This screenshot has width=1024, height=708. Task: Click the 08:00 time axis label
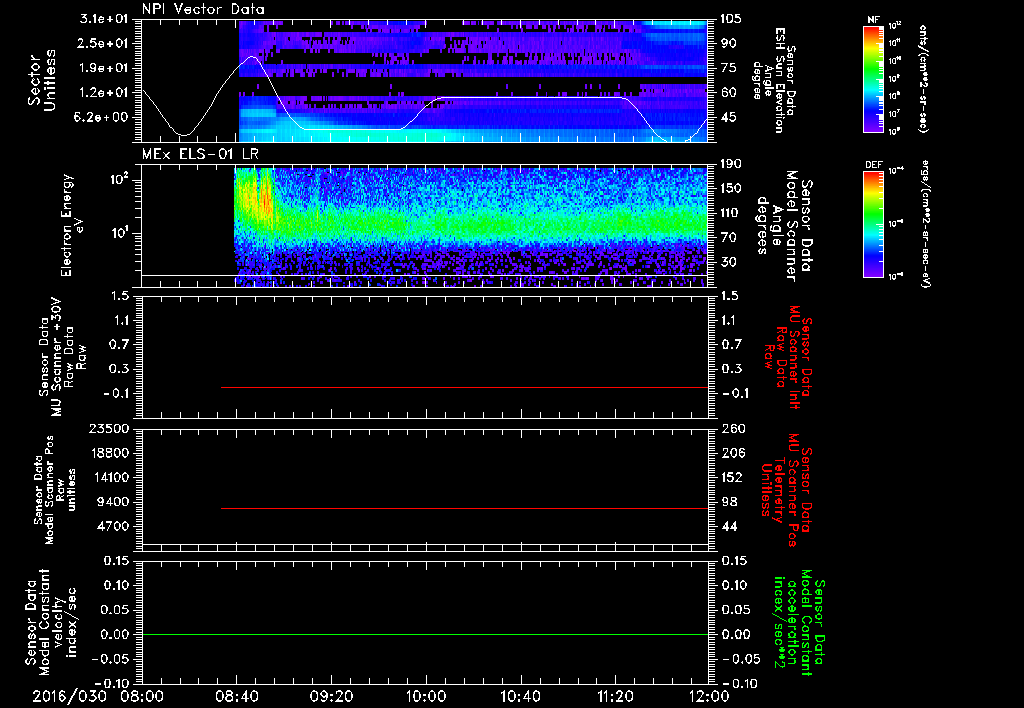142,696
